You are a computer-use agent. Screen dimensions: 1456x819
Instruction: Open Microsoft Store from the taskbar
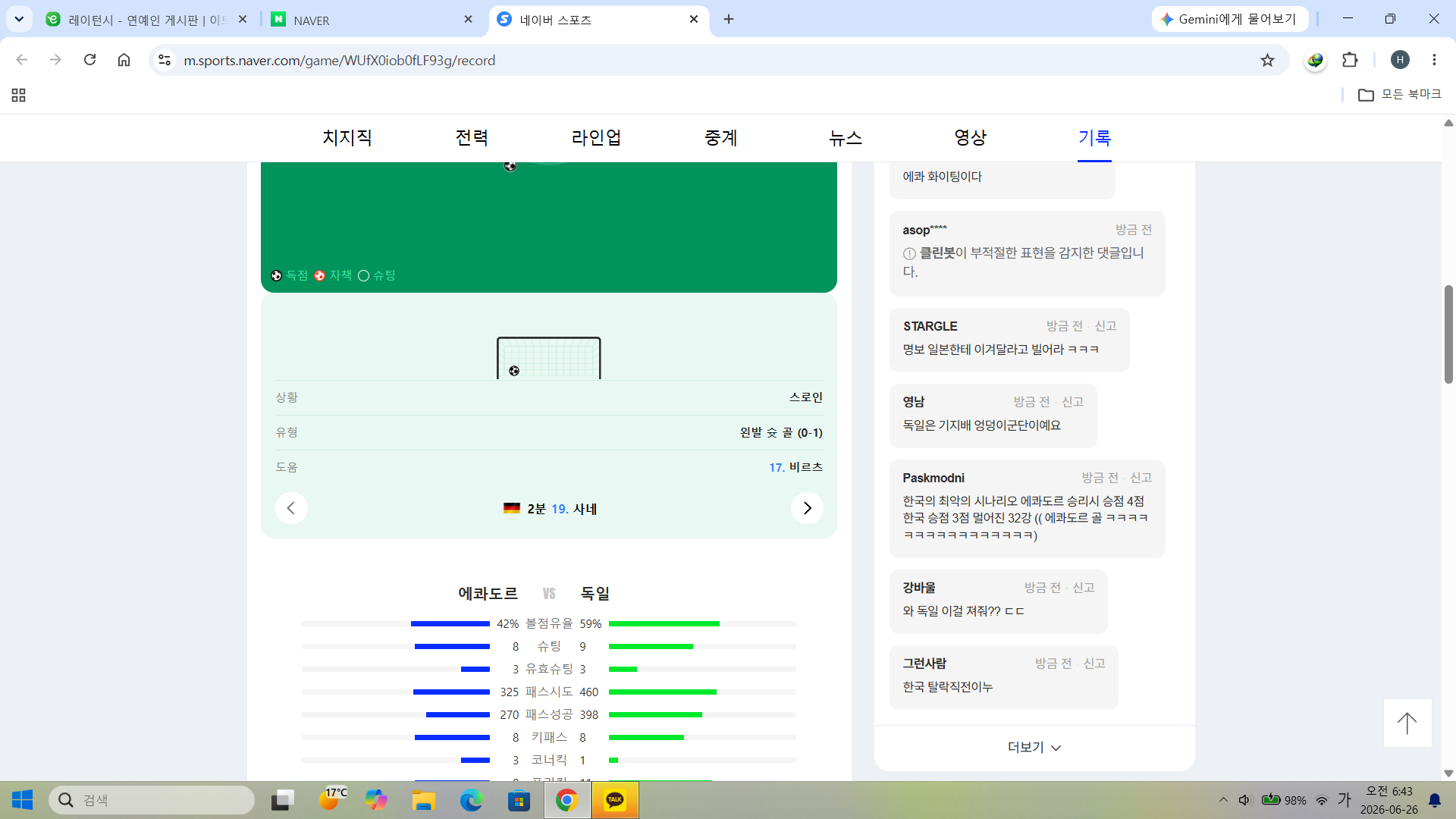(x=519, y=800)
